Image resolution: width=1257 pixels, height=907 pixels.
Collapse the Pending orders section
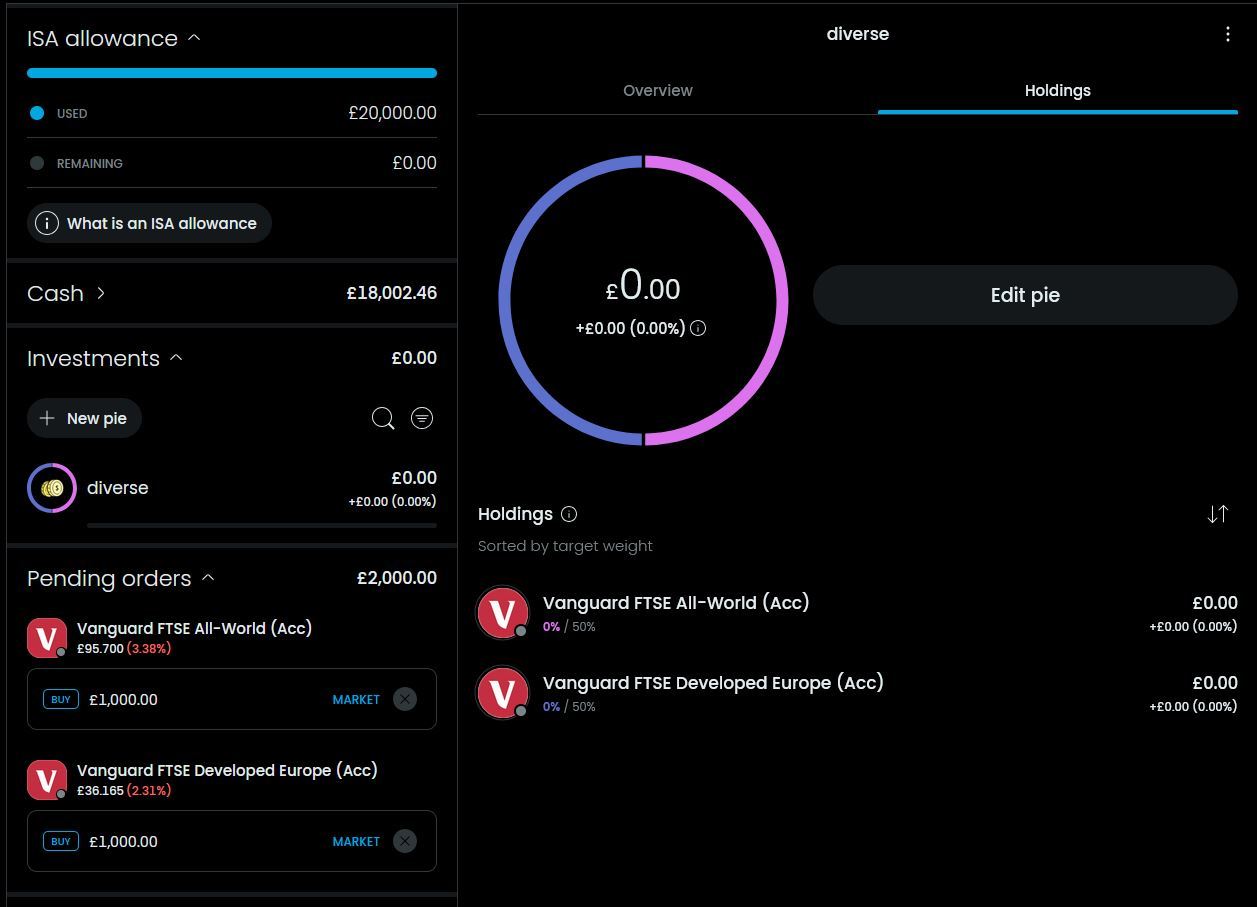click(x=208, y=578)
